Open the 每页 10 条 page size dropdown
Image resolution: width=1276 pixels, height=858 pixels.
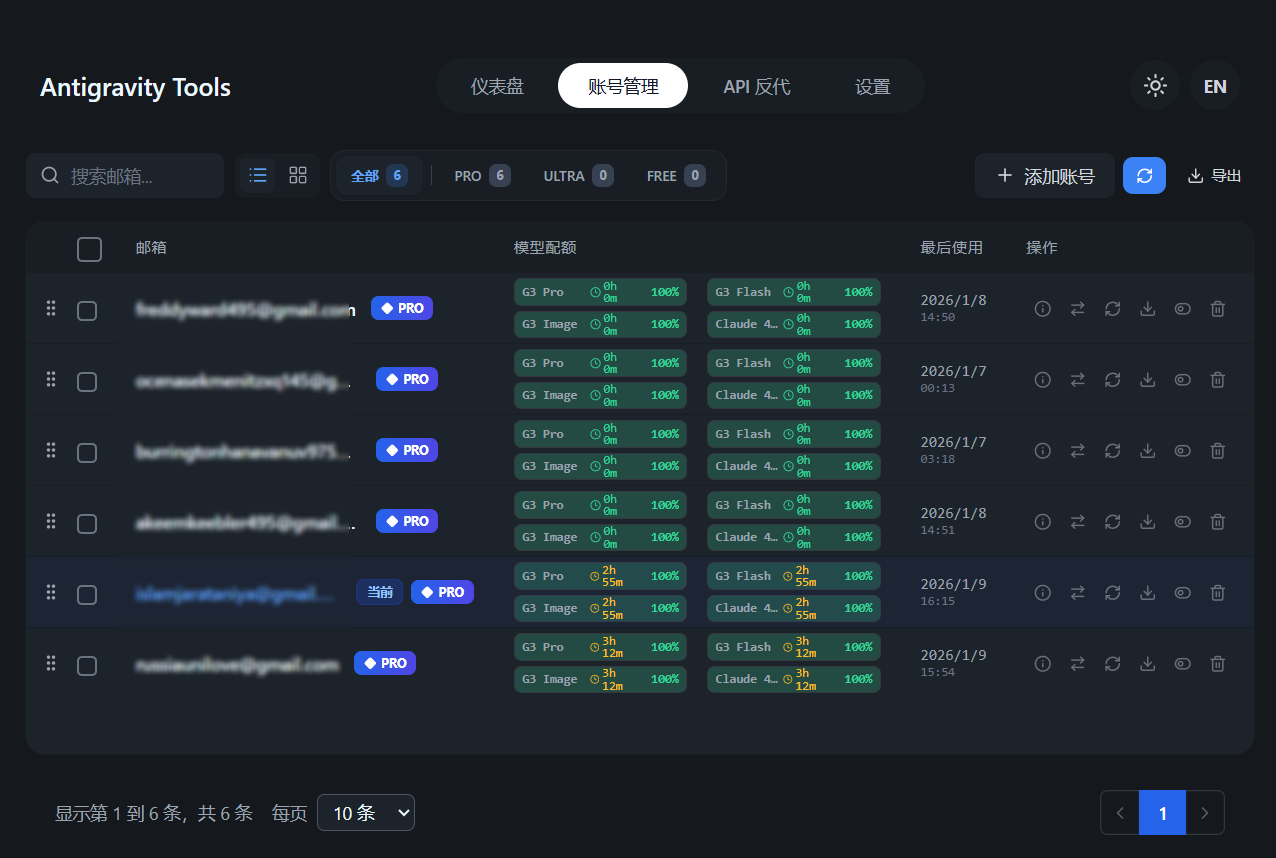click(365, 813)
